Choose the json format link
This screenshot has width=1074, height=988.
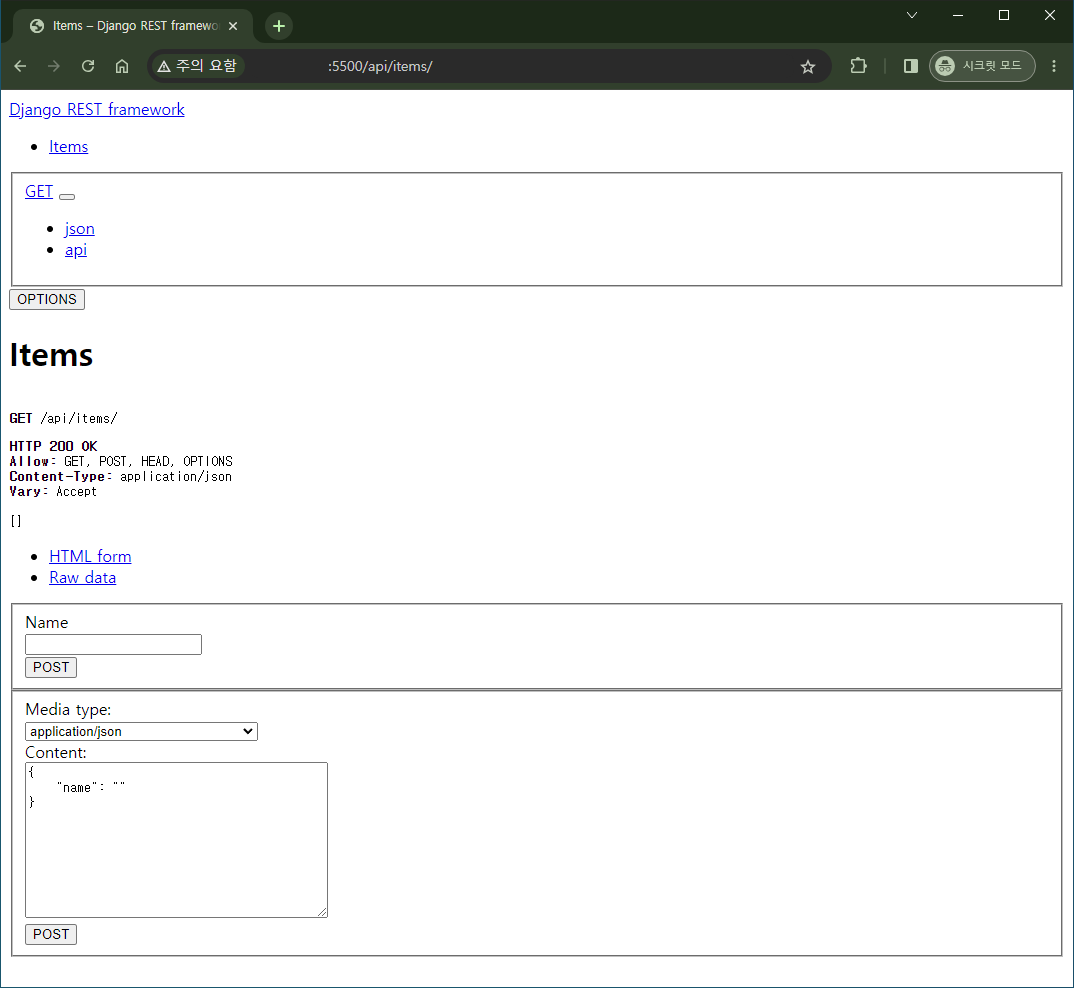point(79,229)
